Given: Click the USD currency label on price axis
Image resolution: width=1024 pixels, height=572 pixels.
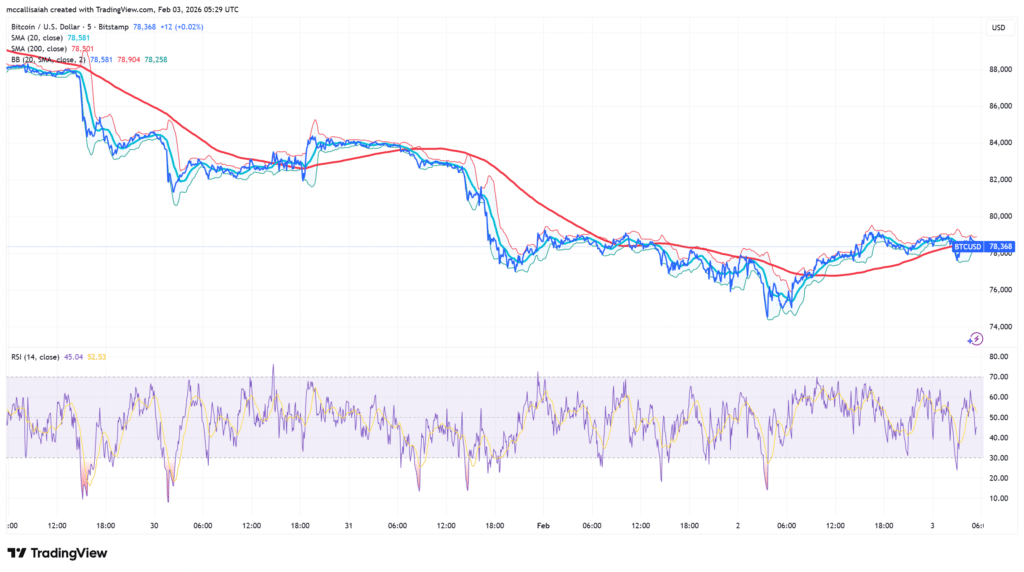Looking at the screenshot, I should pyautogui.click(x=997, y=27).
